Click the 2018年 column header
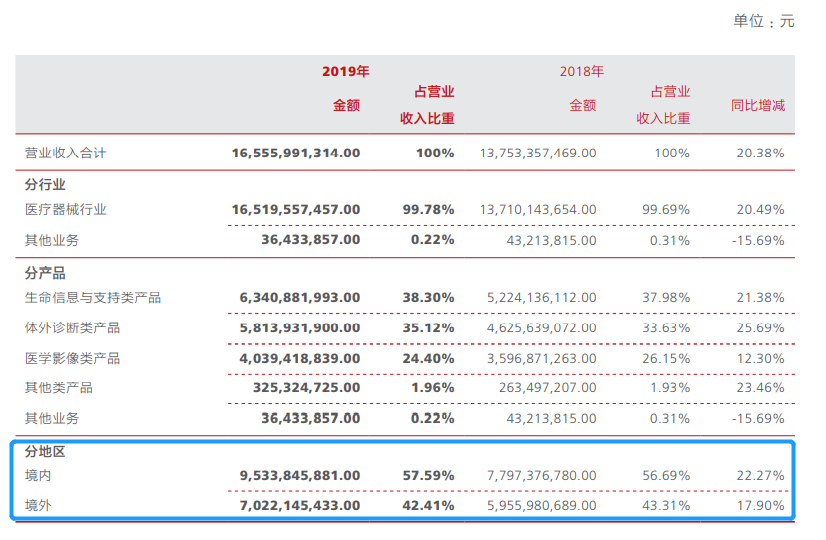 coord(582,71)
